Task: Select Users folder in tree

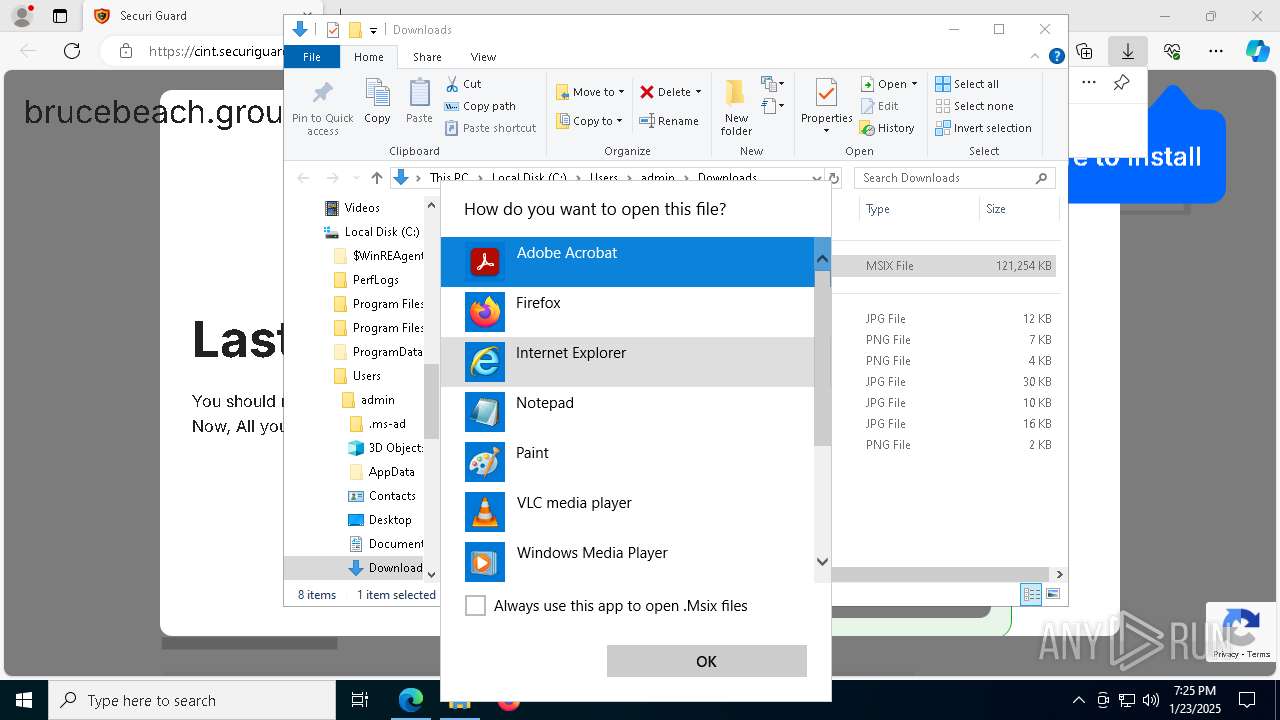Action: click(356, 376)
